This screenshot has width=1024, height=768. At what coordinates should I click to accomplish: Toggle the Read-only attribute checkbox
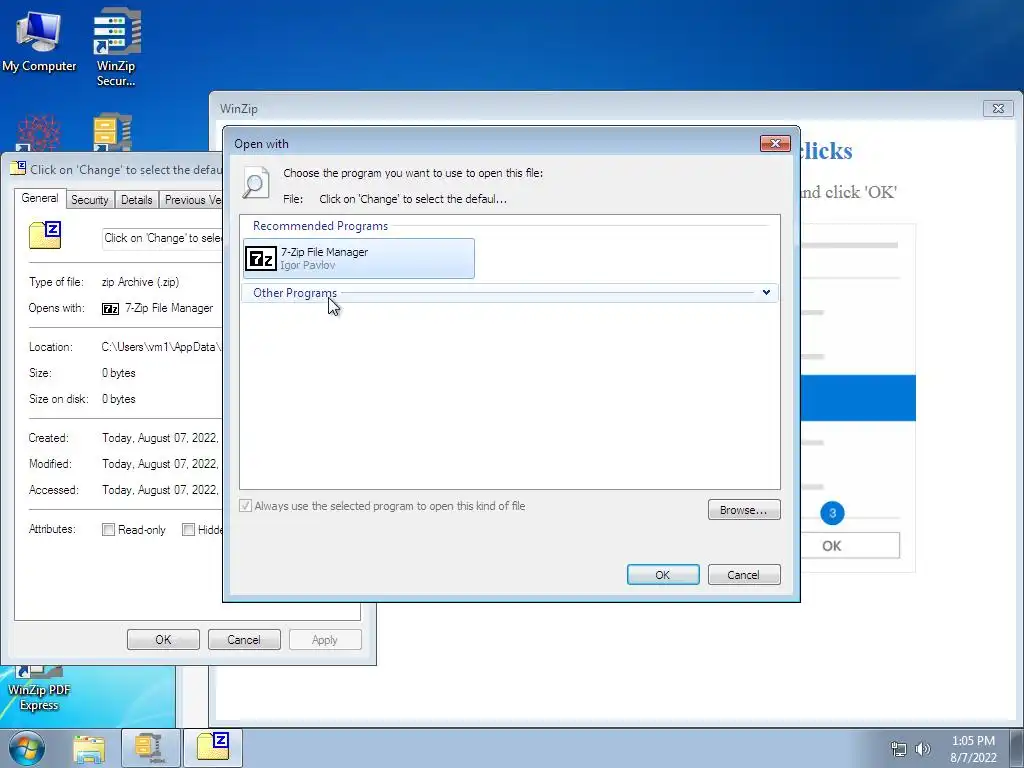click(x=108, y=530)
